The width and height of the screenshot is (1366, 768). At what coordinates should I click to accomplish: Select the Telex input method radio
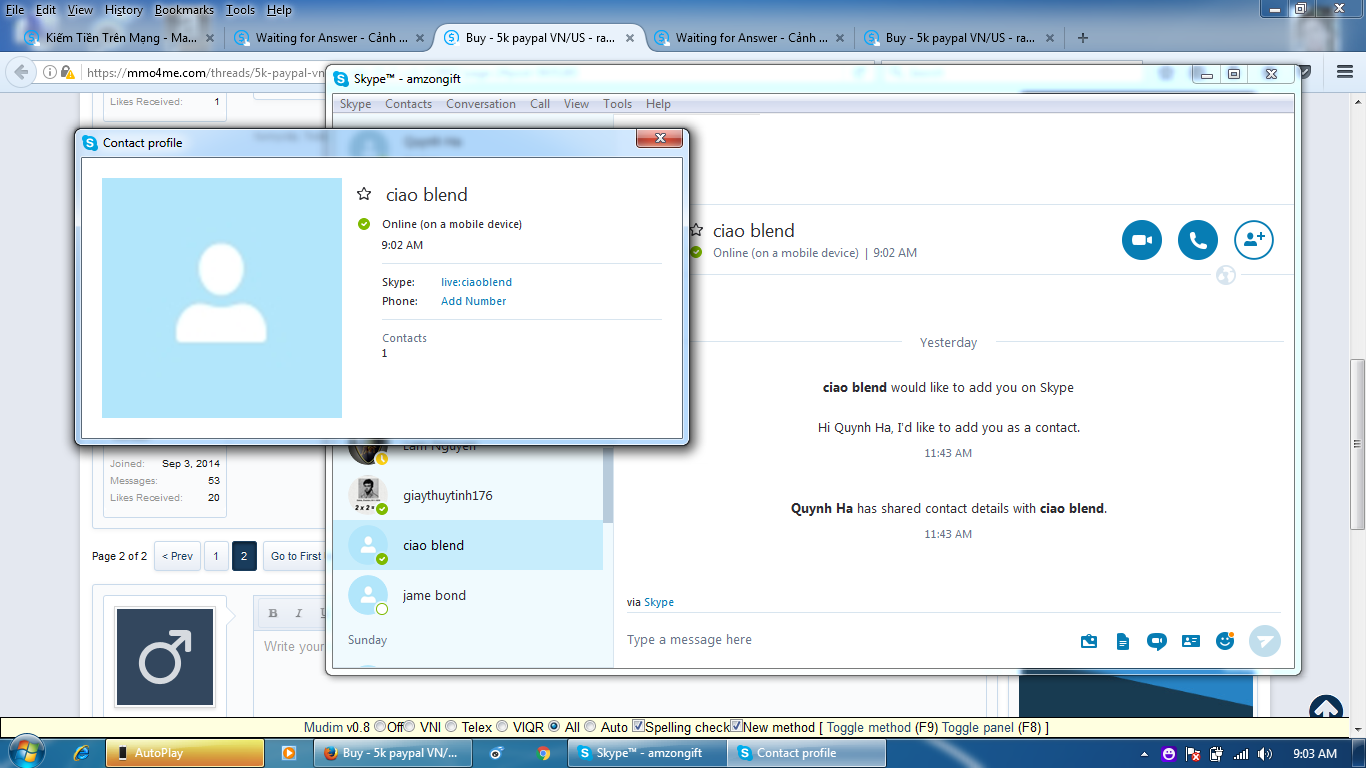[450, 727]
